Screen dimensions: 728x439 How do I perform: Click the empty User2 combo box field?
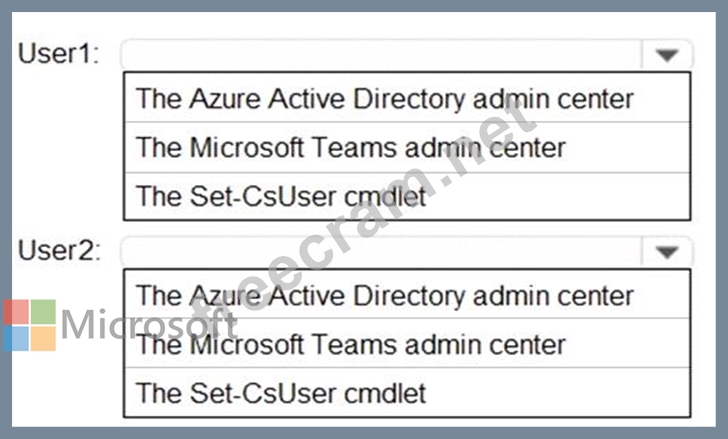coord(380,252)
